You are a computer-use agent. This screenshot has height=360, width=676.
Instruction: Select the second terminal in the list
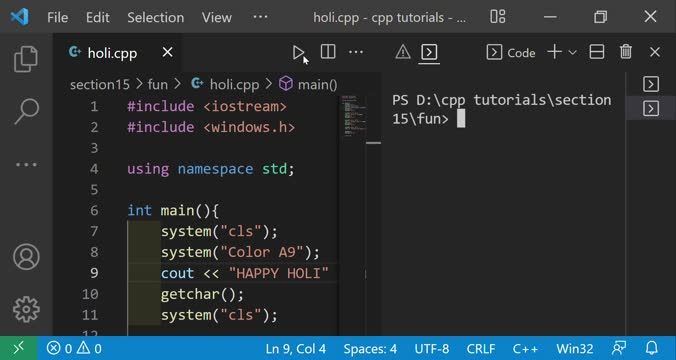point(651,108)
